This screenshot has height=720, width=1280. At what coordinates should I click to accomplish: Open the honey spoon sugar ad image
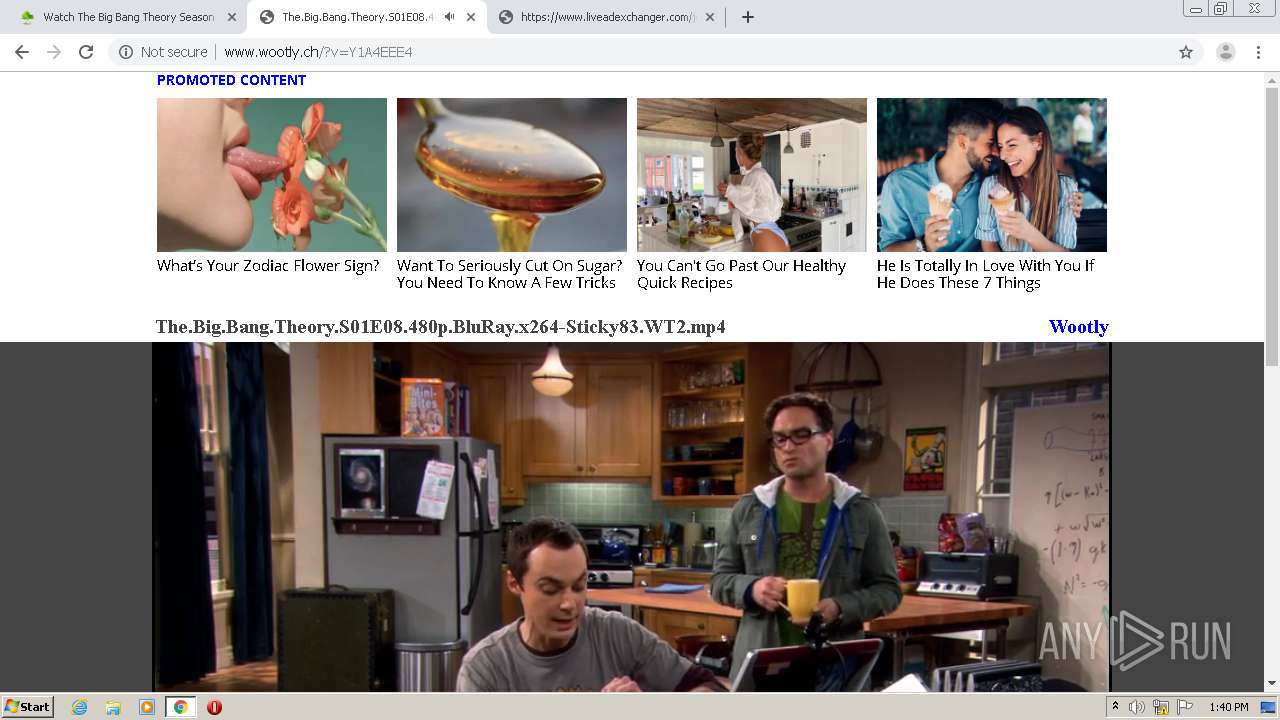(x=512, y=175)
